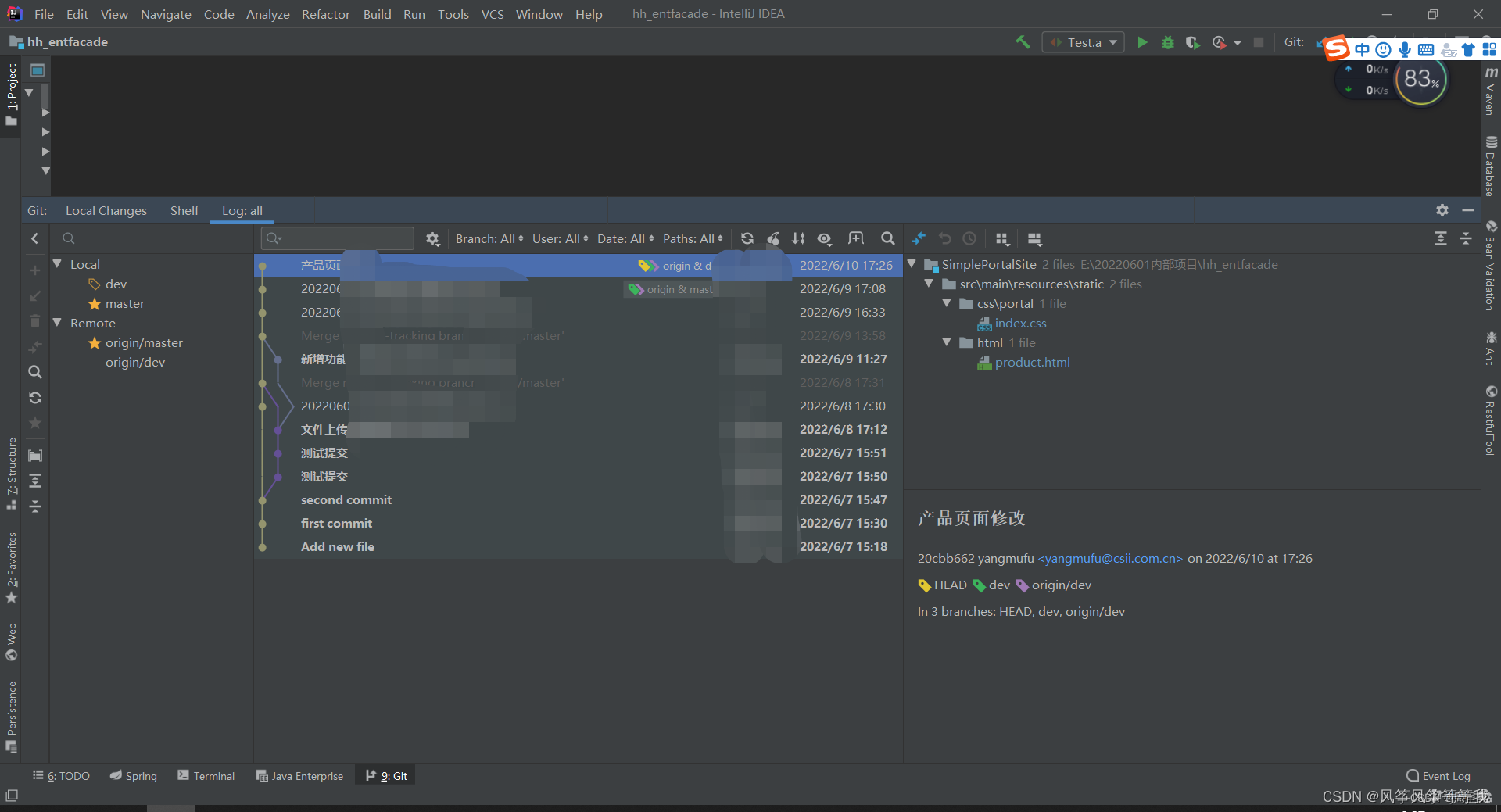This screenshot has width=1501, height=812.
Task: Click the cherry-pick icon in the log toolbar
Action: click(773, 238)
